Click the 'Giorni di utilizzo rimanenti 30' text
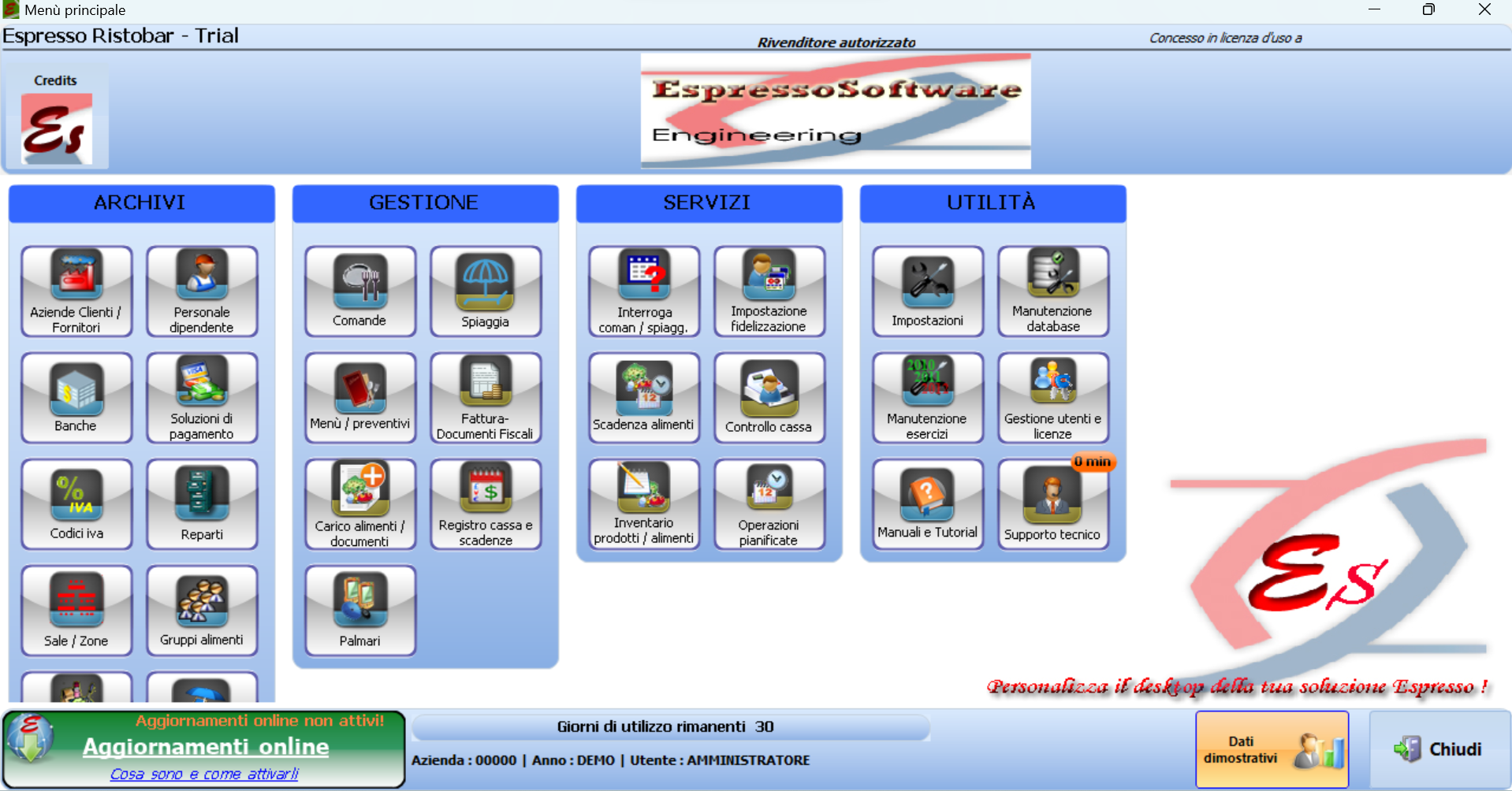Image resolution: width=1512 pixels, height=791 pixels. [665, 726]
